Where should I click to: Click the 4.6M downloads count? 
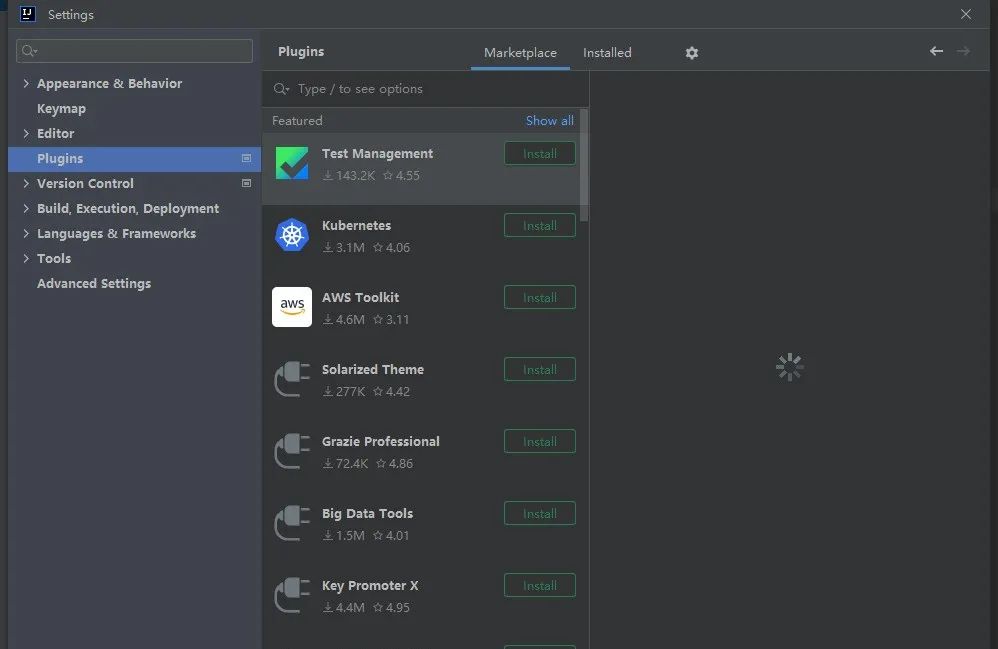tap(344, 319)
